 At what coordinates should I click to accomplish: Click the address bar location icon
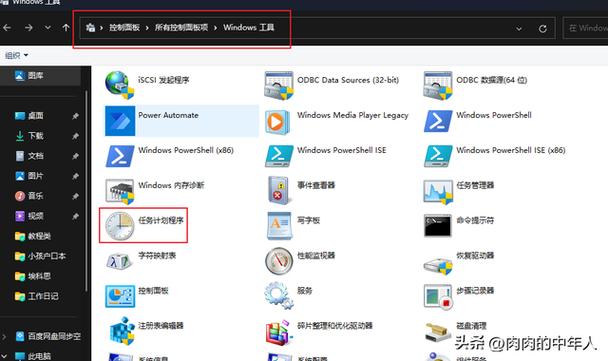click(90, 28)
